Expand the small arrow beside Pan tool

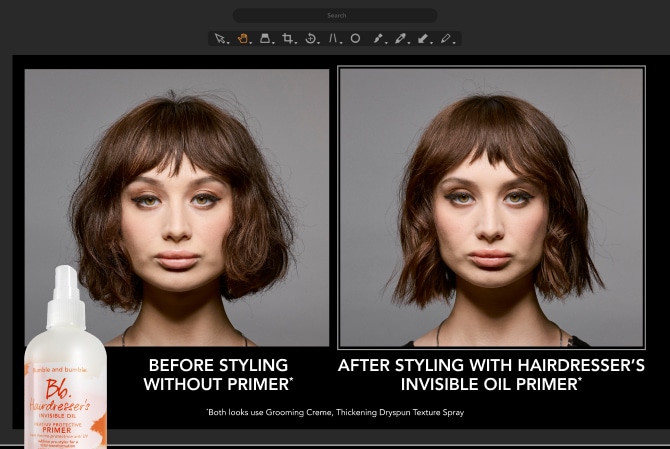[x=251, y=42]
